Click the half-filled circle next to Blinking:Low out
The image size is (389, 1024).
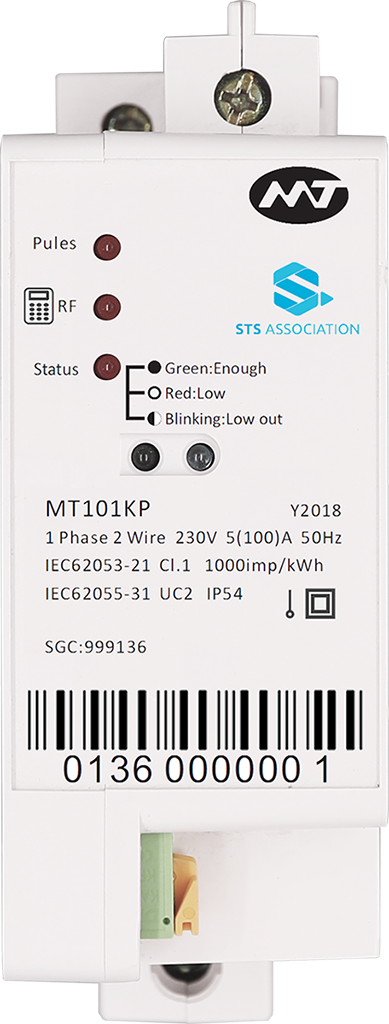[x=154, y=419]
